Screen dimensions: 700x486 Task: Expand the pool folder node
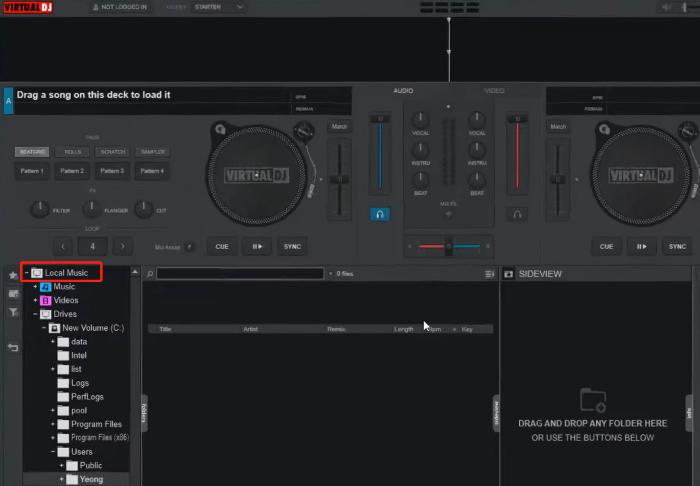53,411
